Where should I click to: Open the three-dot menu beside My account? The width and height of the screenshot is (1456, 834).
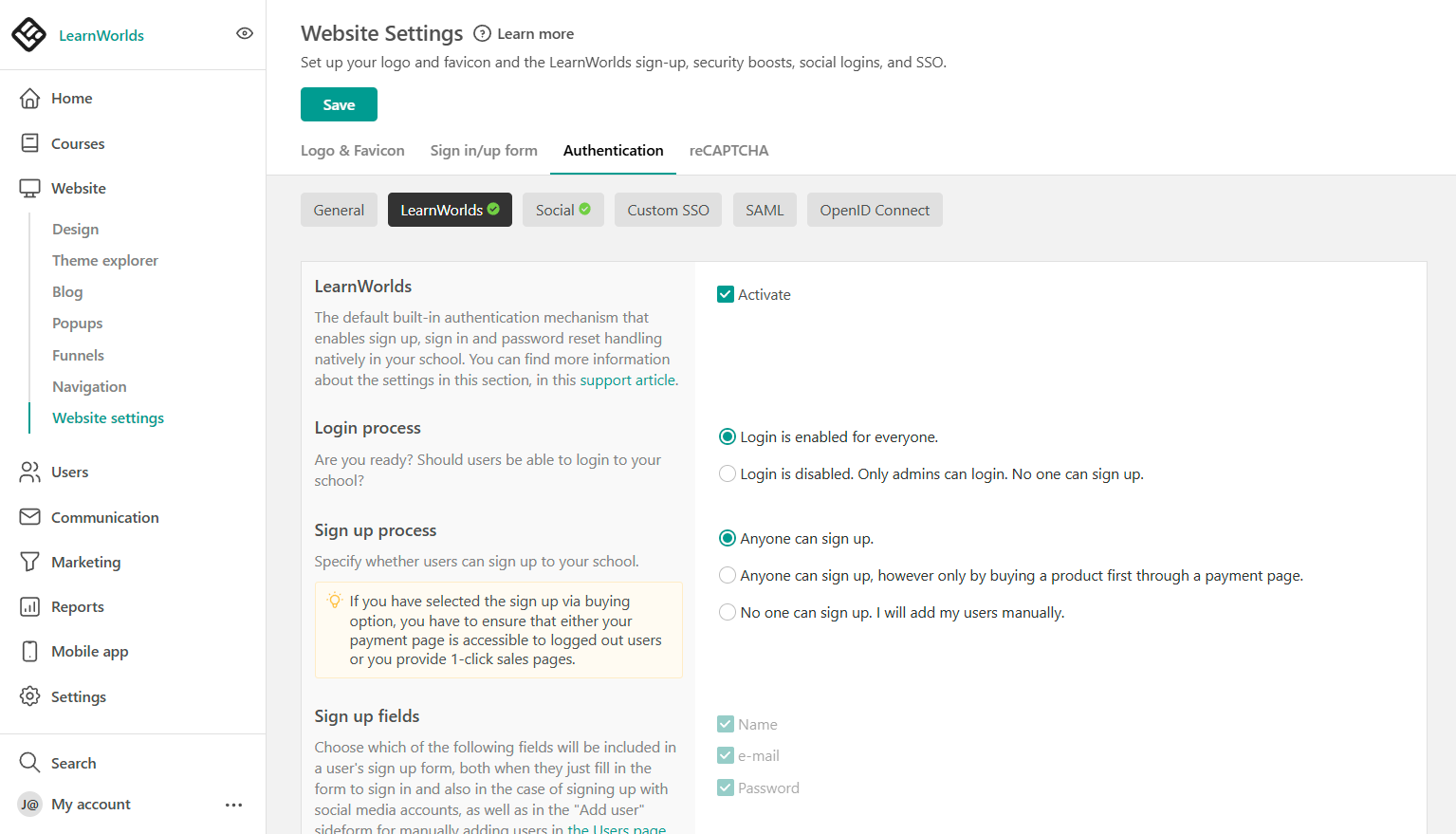pos(234,805)
